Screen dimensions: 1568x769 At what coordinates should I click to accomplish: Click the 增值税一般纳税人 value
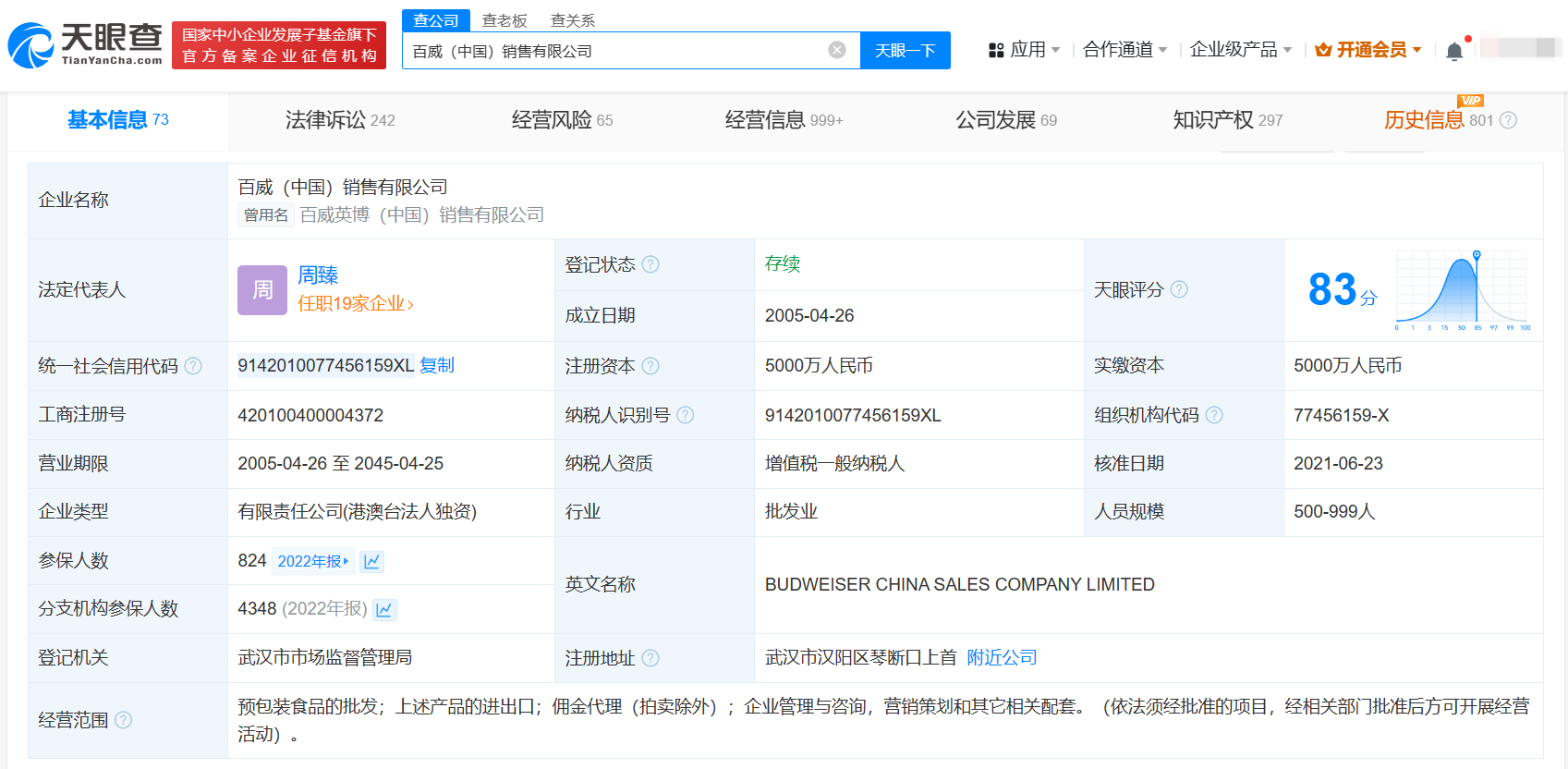tap(835, 464)
